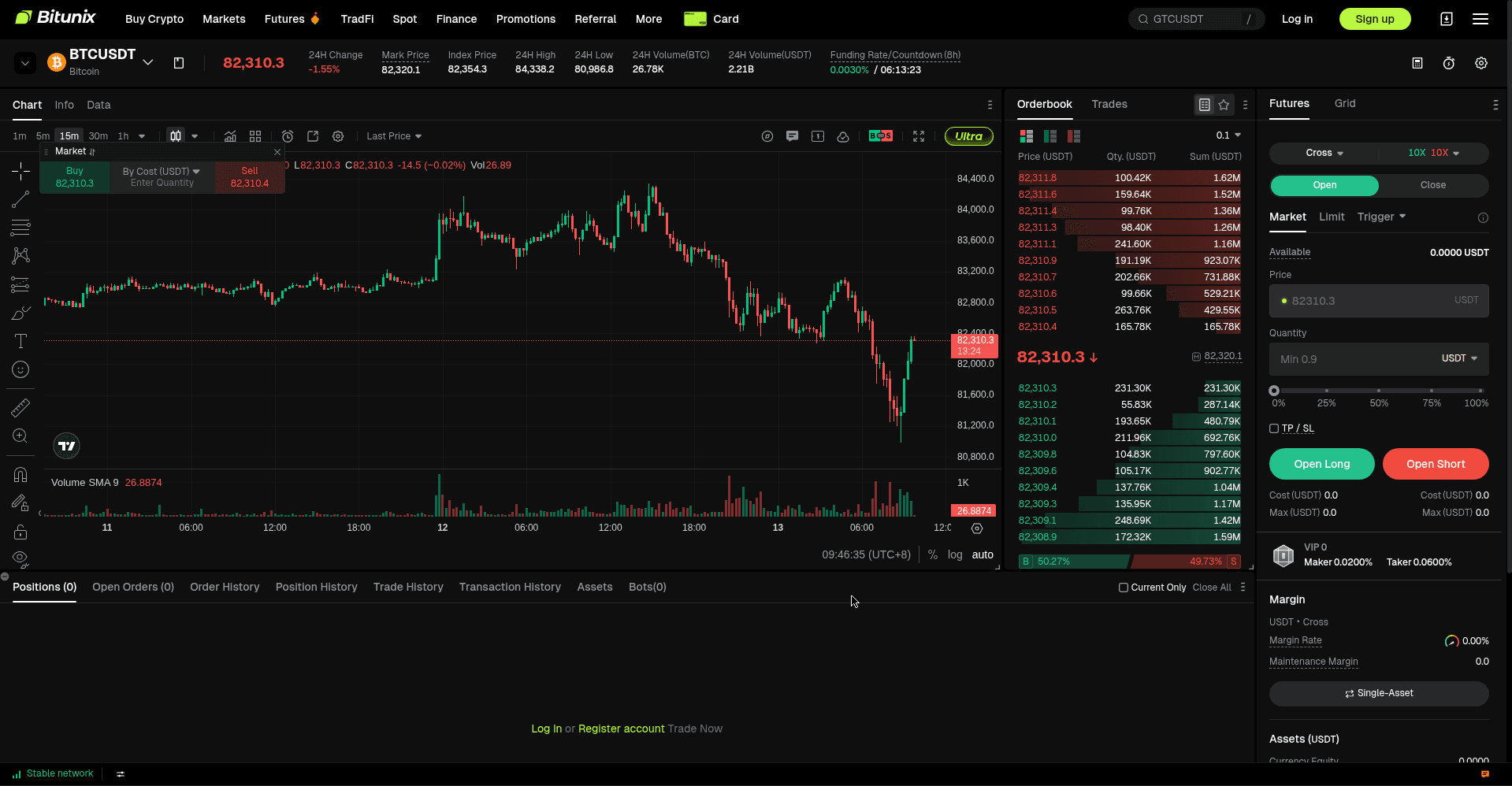Enable the TP / SL checkbox
This screenshot has width=1512, height=786.
click(1274, 428)
